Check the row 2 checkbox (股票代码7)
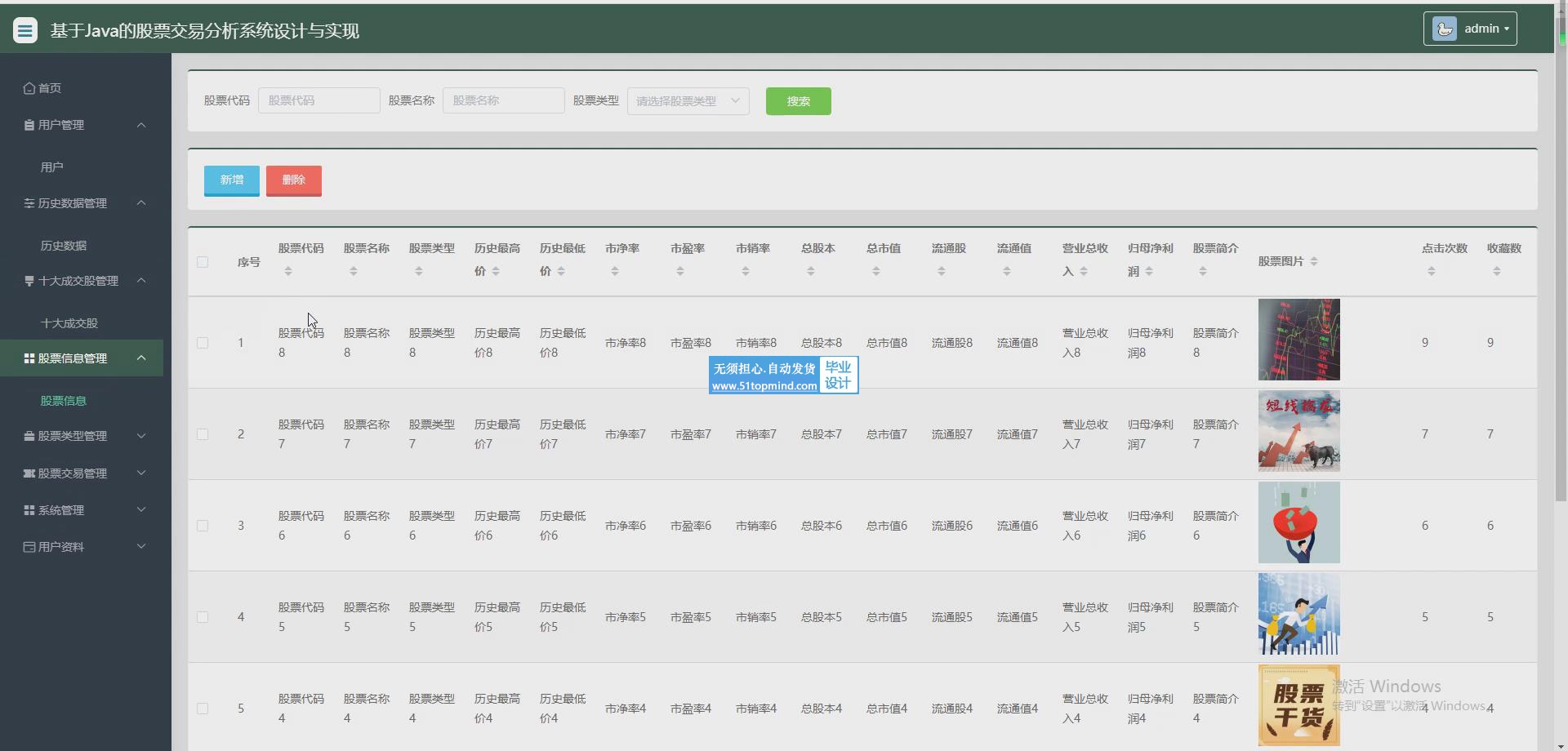Screen dimensions: 1568x751 tap(203, 434)
